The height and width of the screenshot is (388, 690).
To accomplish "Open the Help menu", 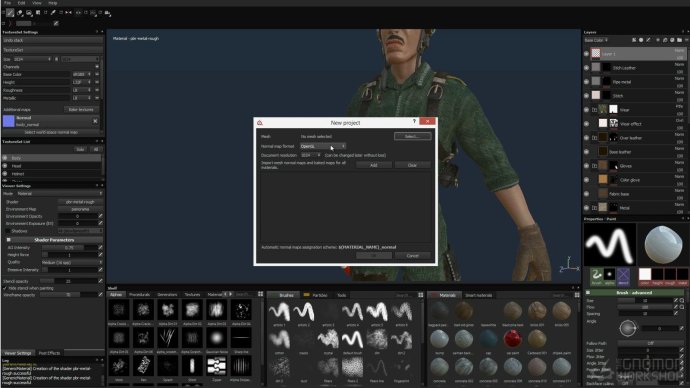I will click(52, 3).
